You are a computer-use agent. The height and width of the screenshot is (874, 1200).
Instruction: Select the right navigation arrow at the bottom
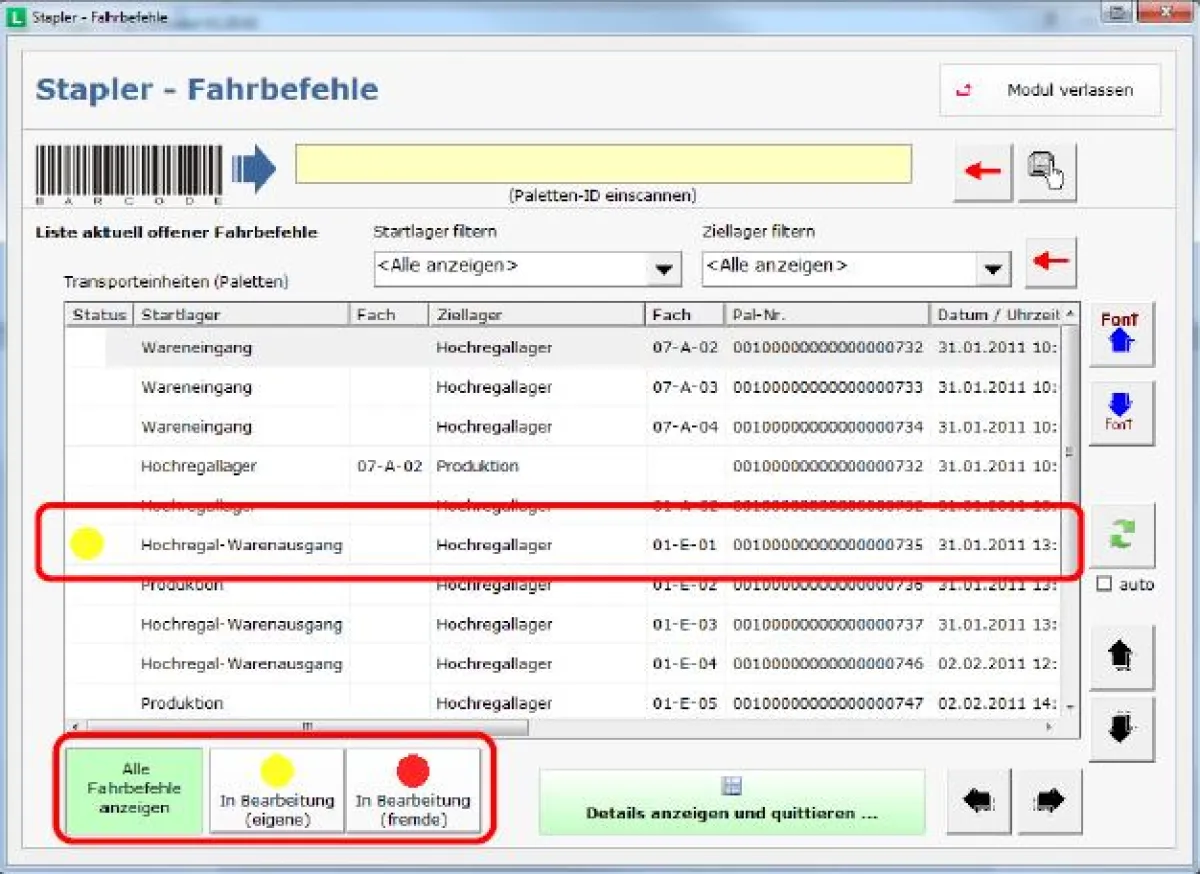tap(1050, 800)
